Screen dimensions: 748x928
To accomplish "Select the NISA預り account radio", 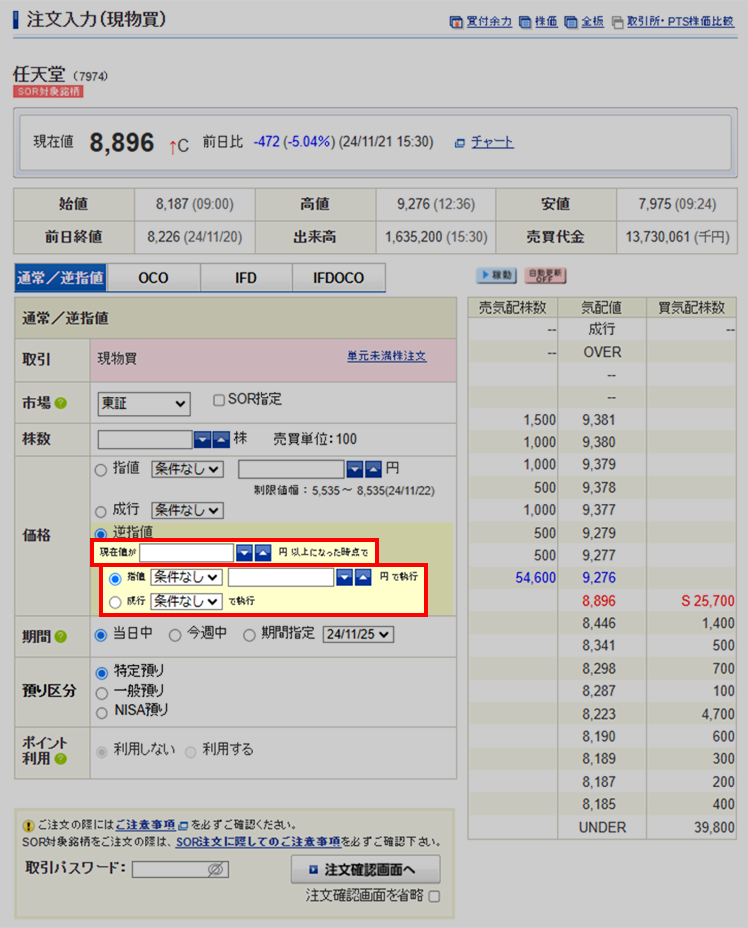I will click(102, 713).
